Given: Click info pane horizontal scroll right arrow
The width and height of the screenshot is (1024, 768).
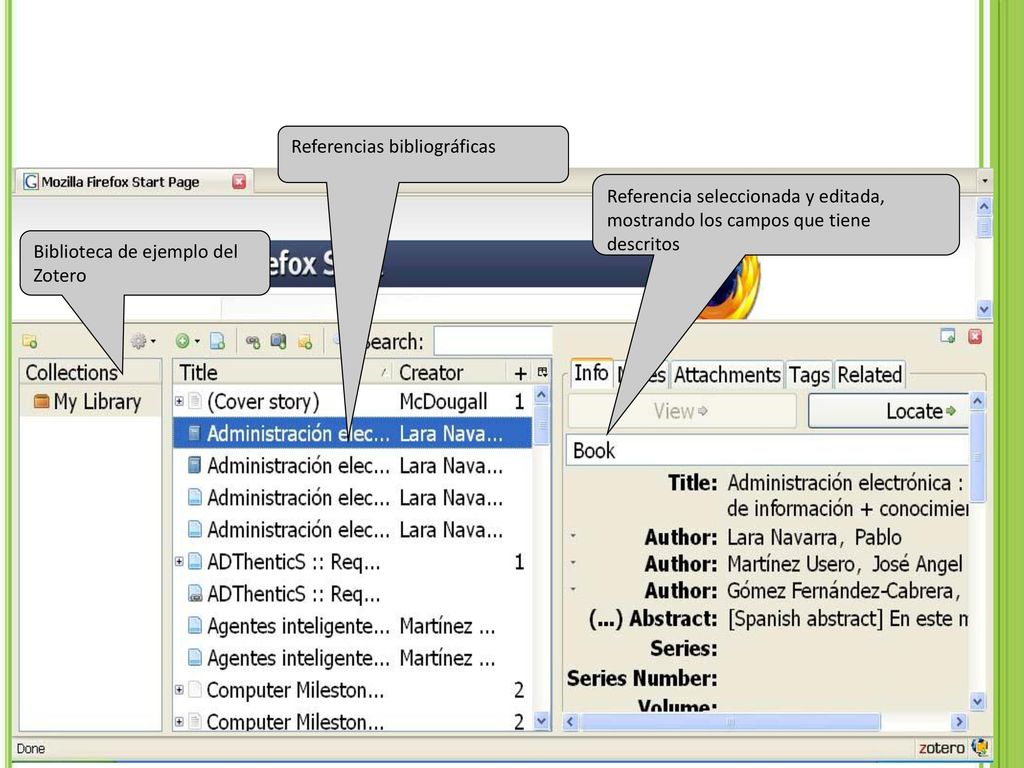Looking at the screenshot, I should (x=959, y=722).
